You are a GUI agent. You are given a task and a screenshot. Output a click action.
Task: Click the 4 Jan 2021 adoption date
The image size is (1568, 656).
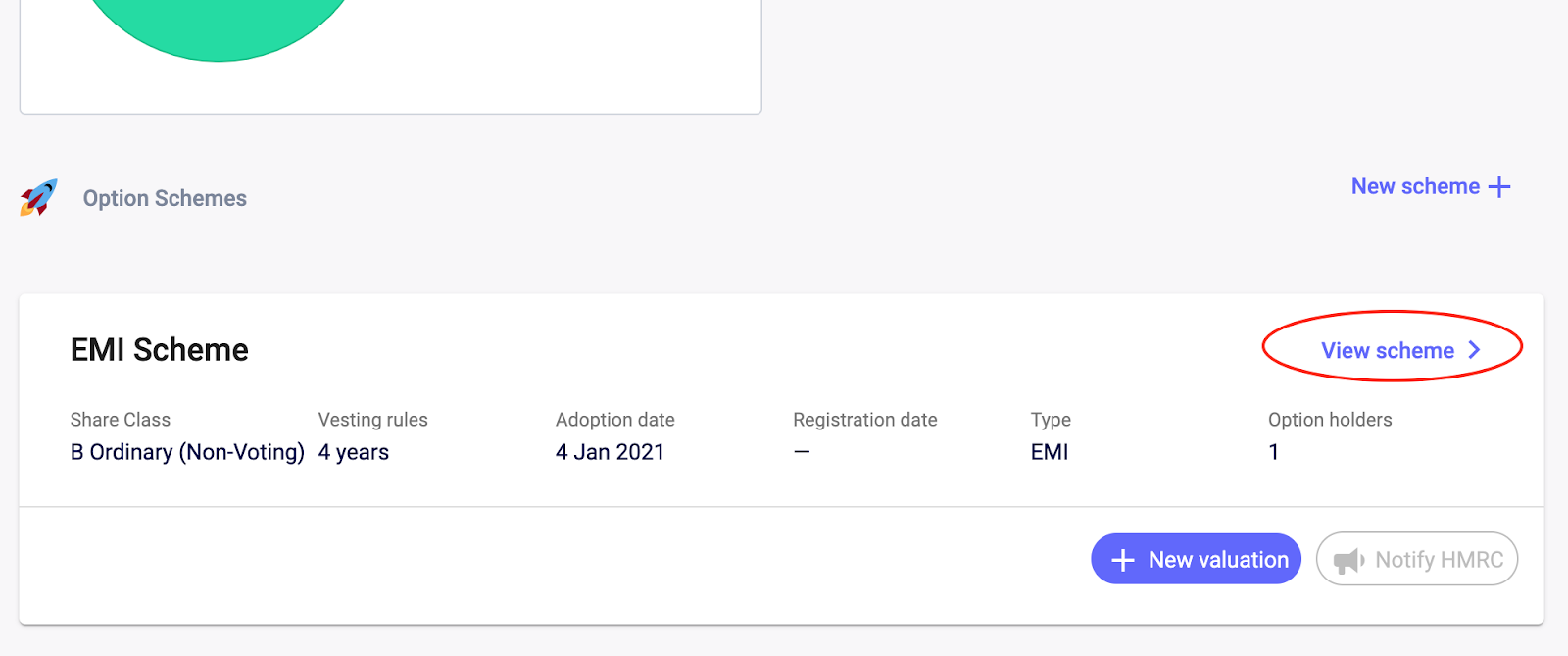click(x=610, y=452)
